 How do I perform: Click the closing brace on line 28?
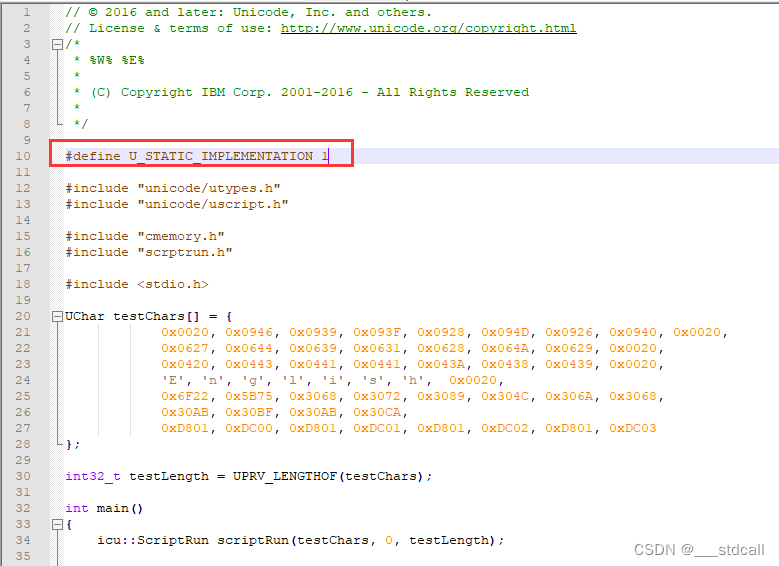(x=69, y=444)
